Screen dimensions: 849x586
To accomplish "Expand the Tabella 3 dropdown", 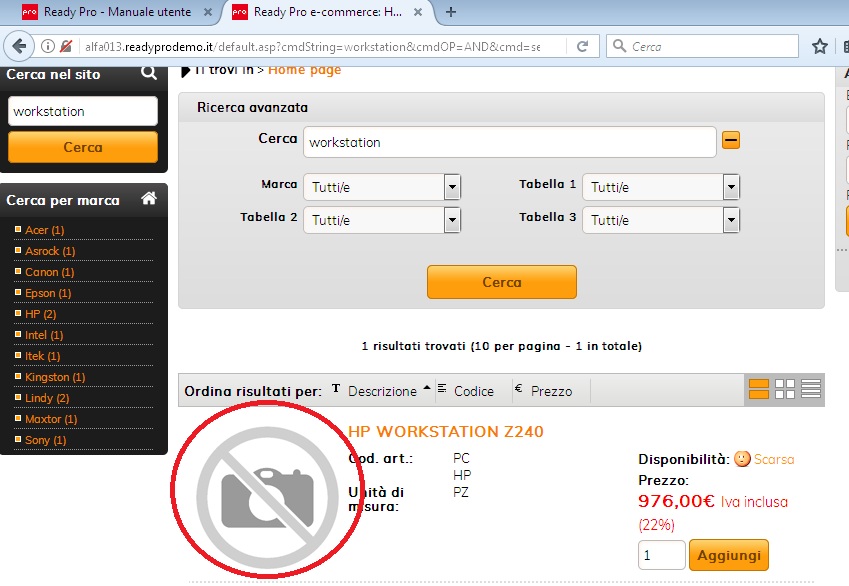I will pos(661,220).
